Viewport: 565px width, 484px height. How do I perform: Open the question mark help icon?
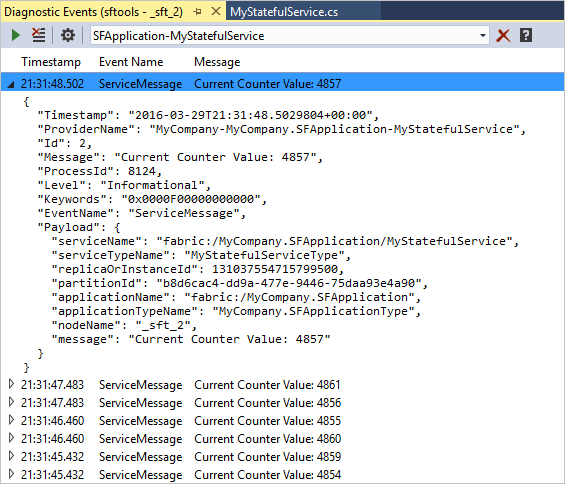tap(526, 35)
